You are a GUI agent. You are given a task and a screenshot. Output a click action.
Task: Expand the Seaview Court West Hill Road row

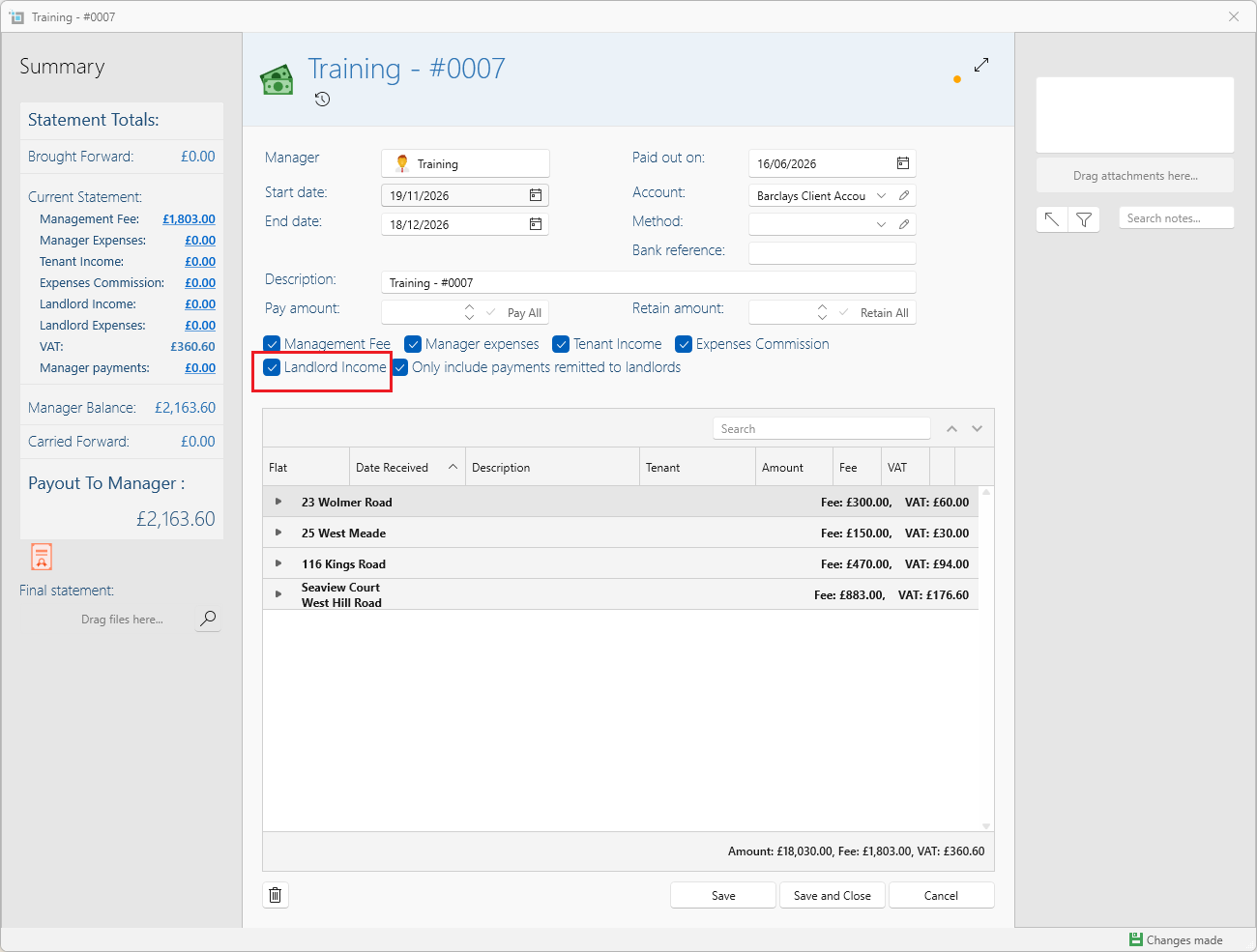coord(278,594)
